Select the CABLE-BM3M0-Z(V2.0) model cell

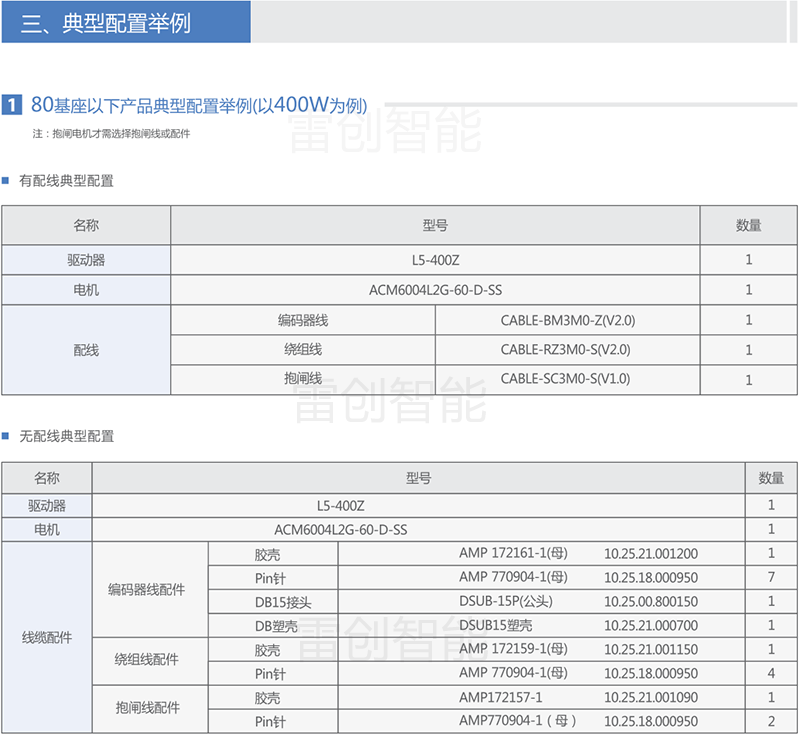(567, 321)
